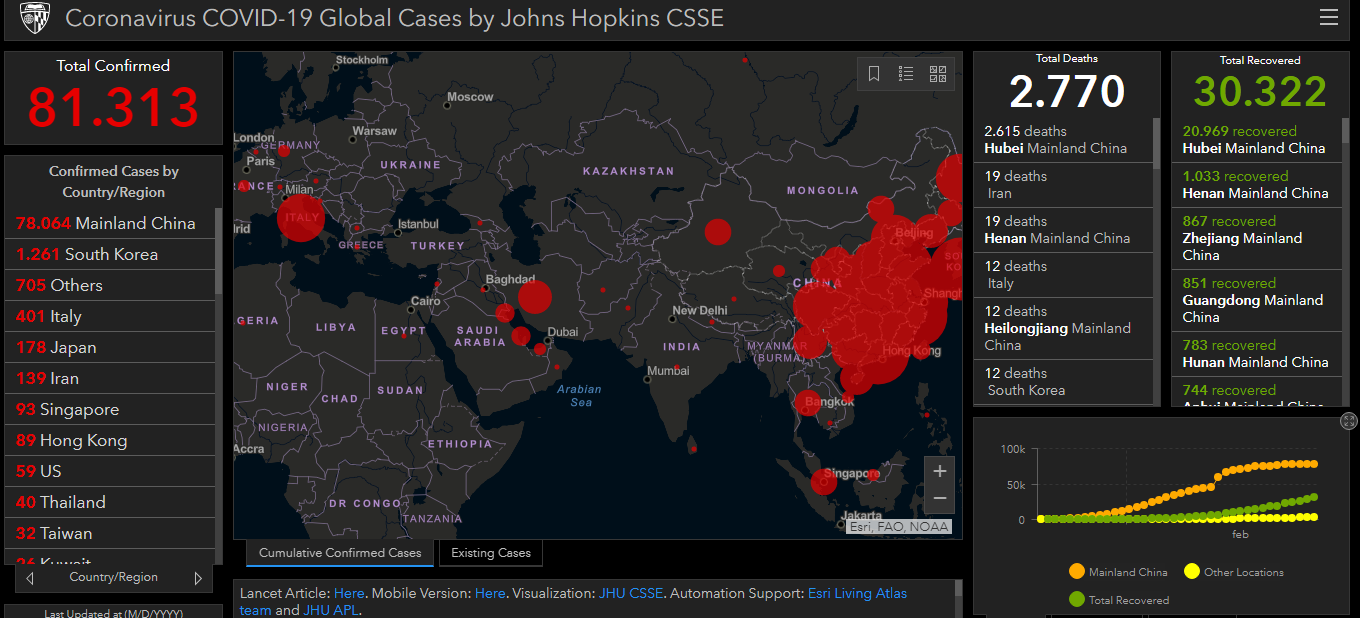Select 12 deaths South Korea entry
Screen dimensions: 1360x618
(1063, 382)
